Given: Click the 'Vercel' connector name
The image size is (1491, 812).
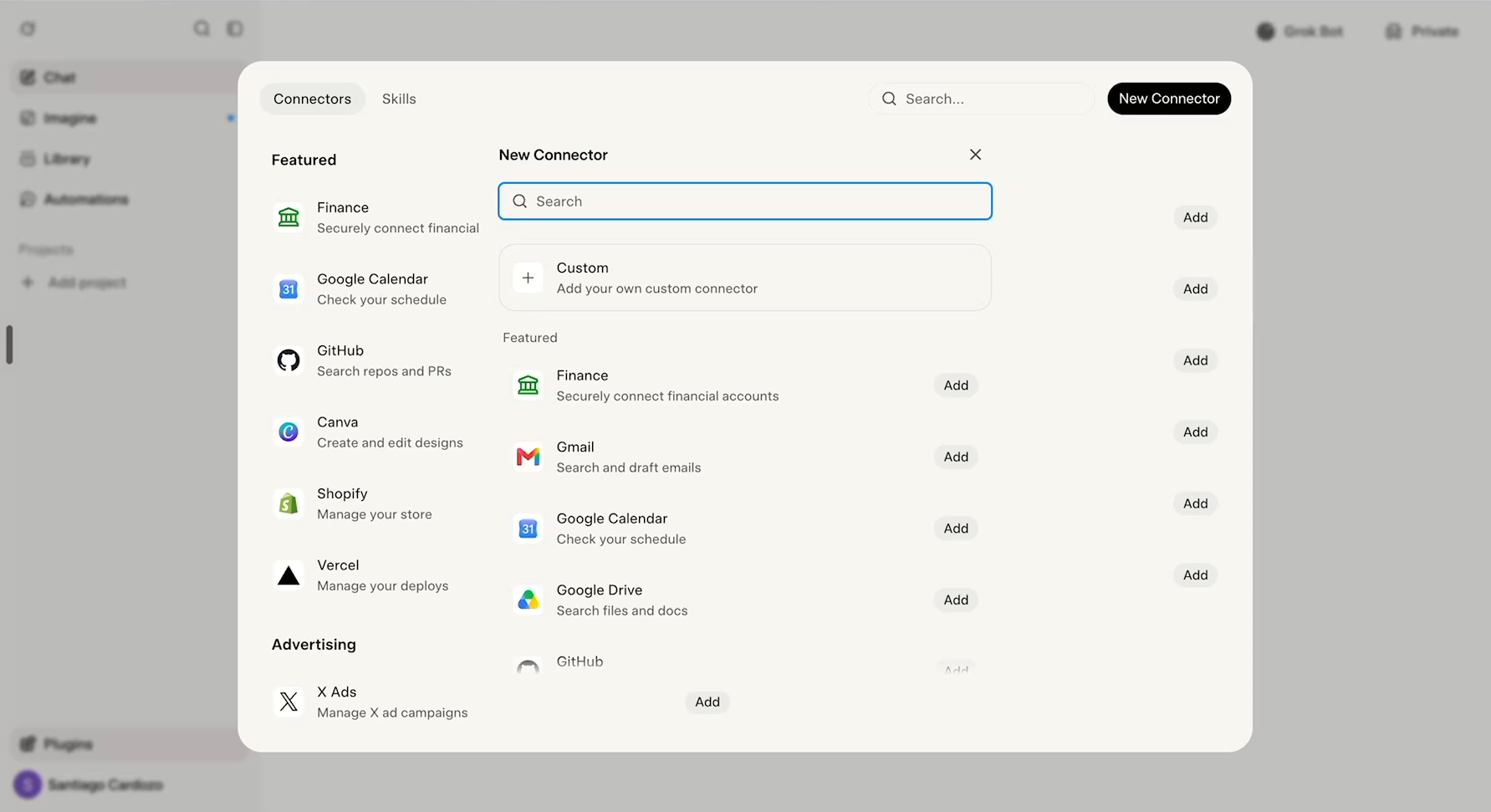Looking at the screenshot, I should [x=338, y=565].
